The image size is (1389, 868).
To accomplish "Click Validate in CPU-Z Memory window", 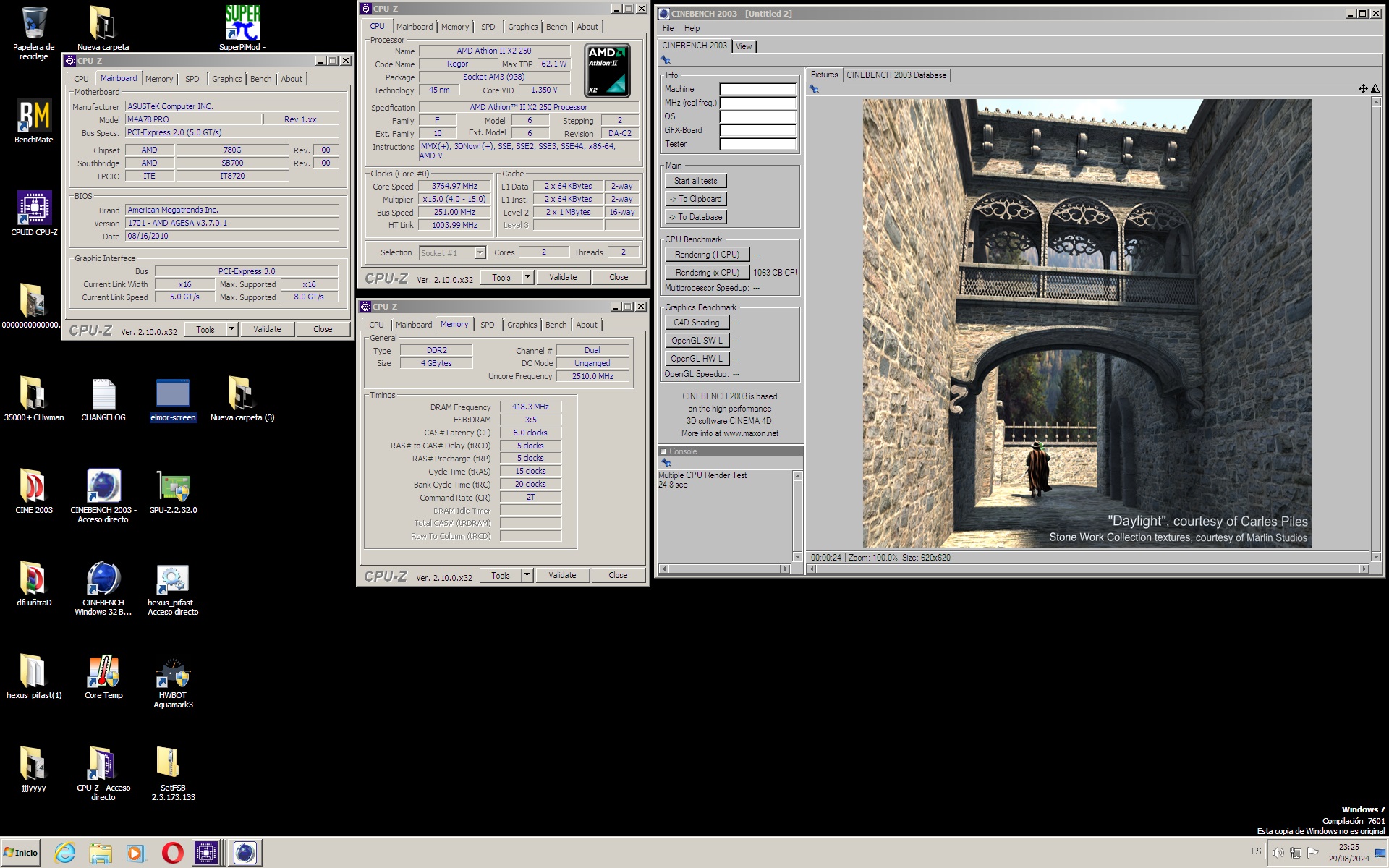I will coord(562,575).
